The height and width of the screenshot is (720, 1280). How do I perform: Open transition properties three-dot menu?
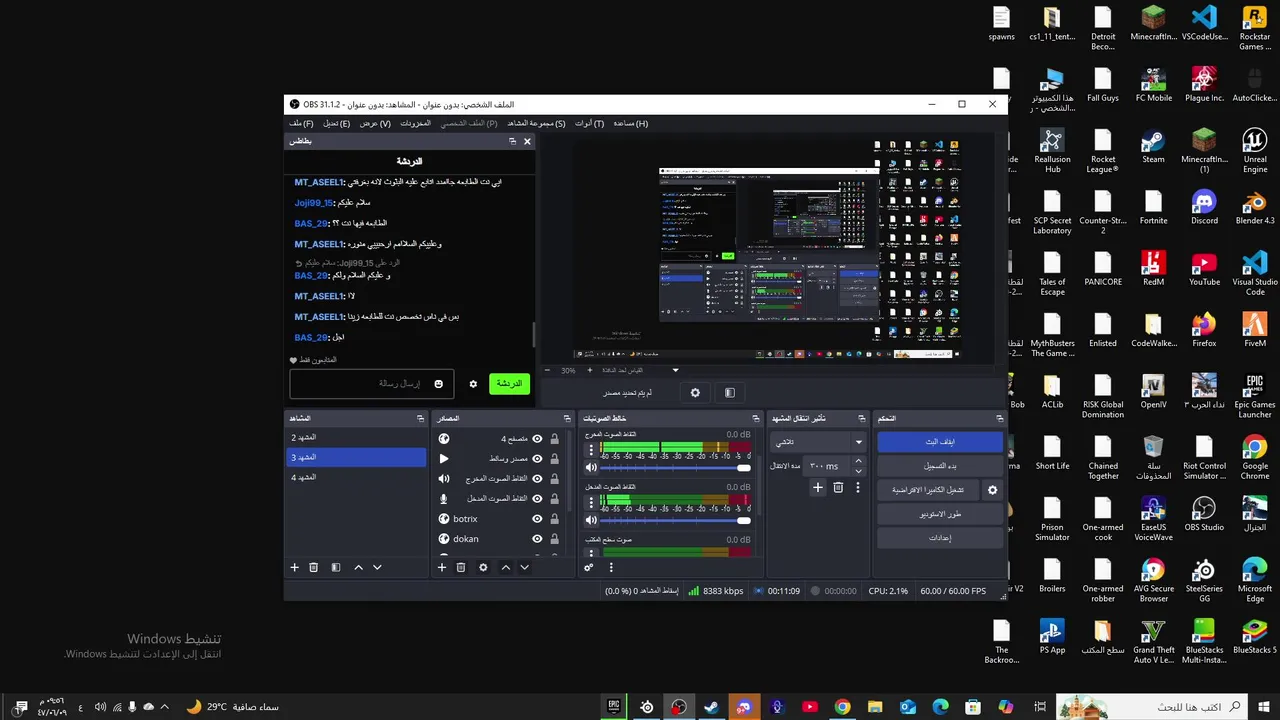coord(857,487)
